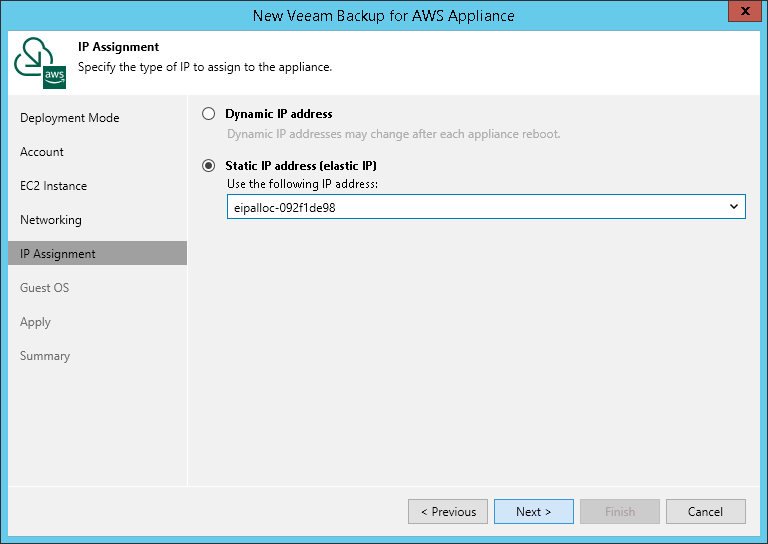Open the Apply step in sidebar

tap(35, 322)
